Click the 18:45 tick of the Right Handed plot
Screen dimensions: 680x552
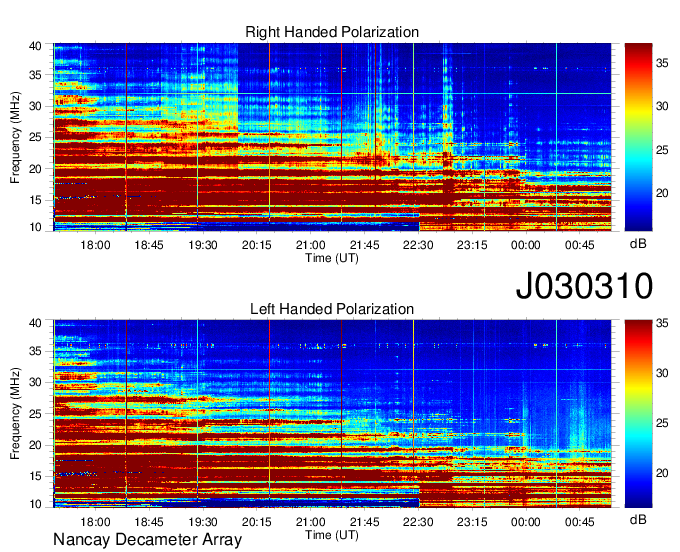(149, 245)
